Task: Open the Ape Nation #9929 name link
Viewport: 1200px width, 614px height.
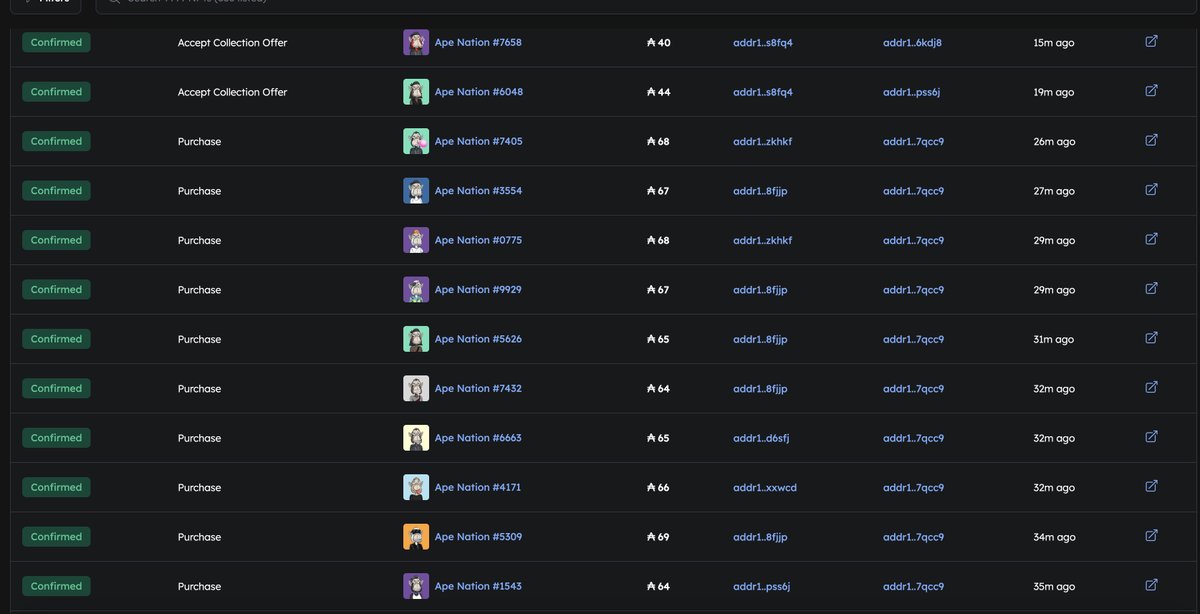Action: [478, 290]
